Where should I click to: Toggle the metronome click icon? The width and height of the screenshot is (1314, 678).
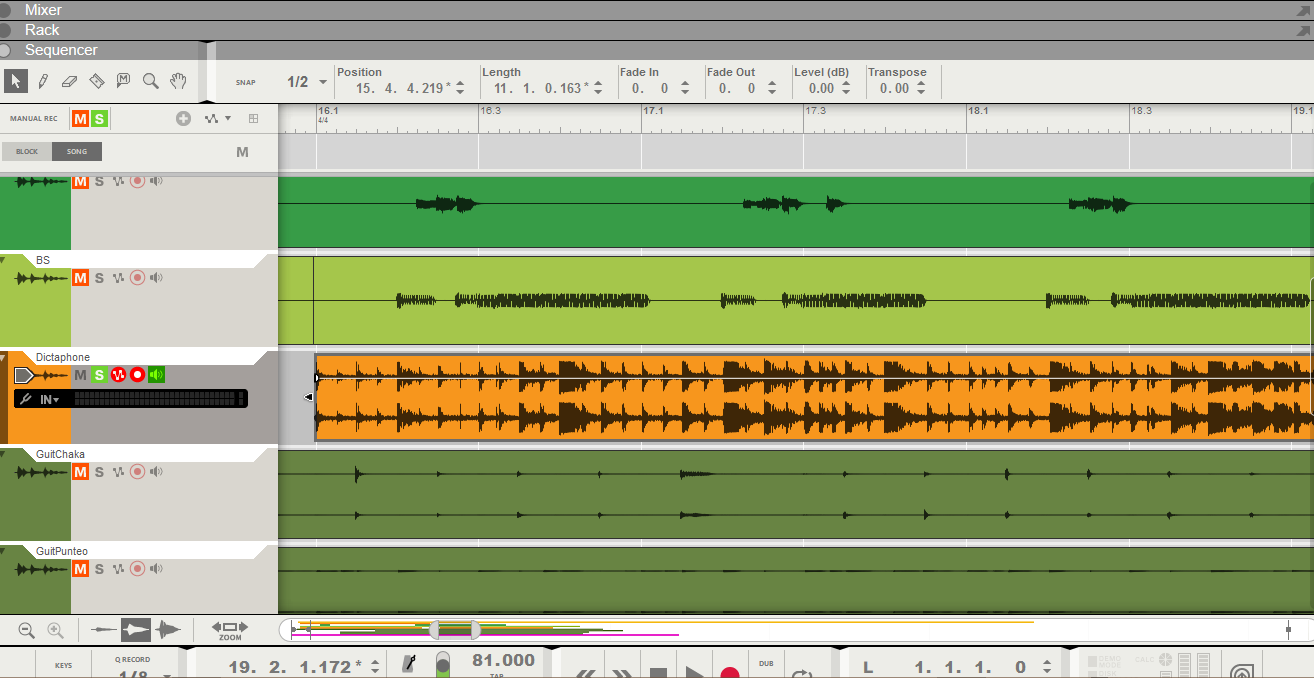[x=409, y=664]
